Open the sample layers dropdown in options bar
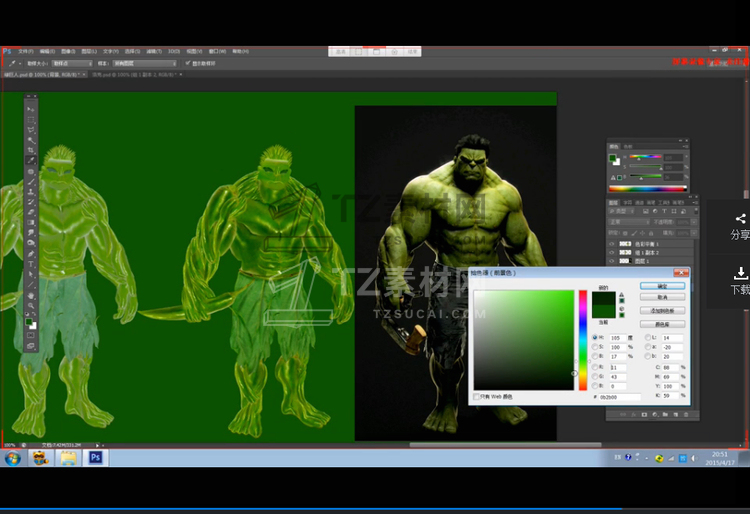This screenshot has width=750, height=514. [x=143, y=62]
